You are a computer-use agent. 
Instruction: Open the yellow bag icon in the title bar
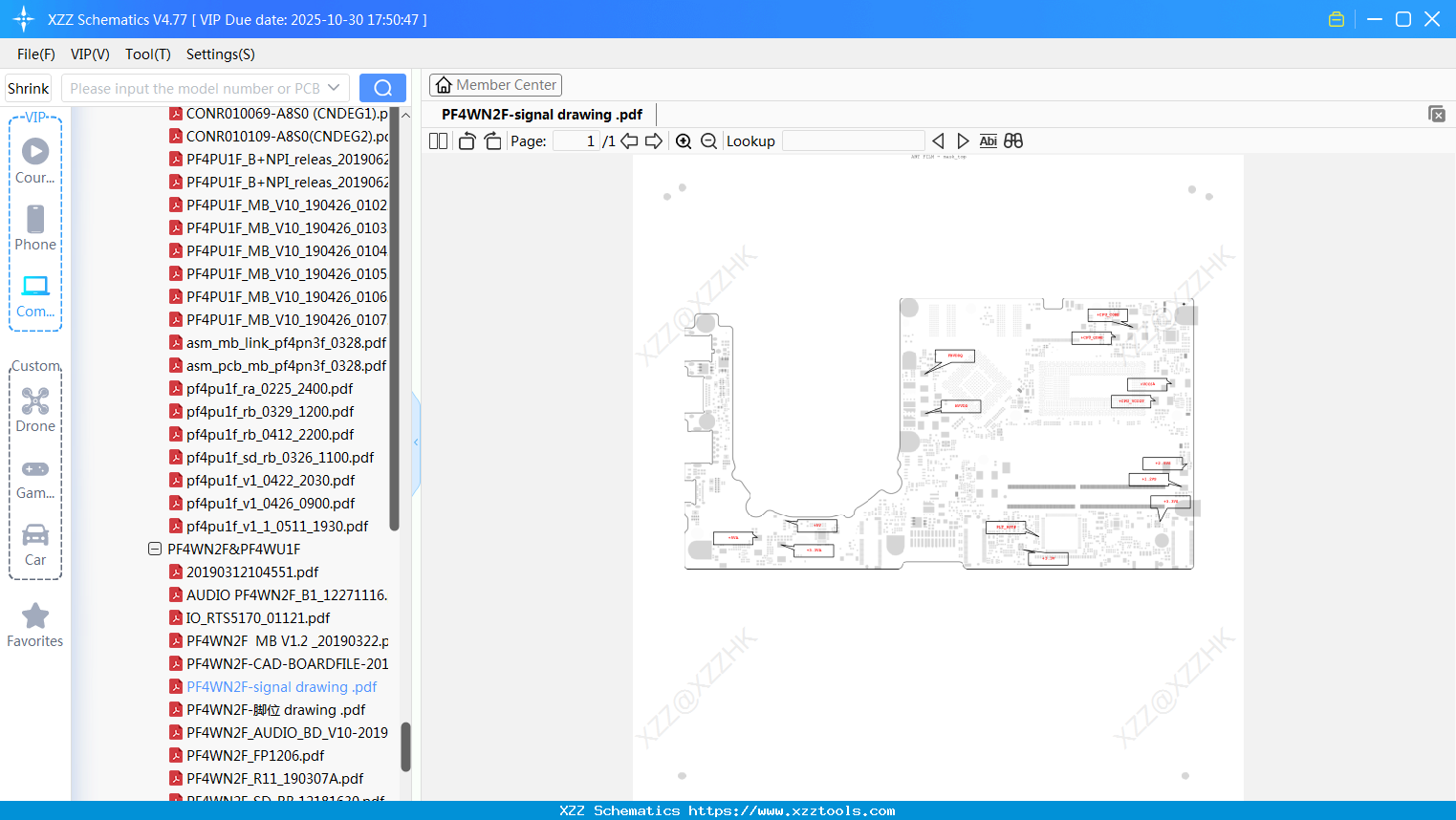pos(1336,19)
